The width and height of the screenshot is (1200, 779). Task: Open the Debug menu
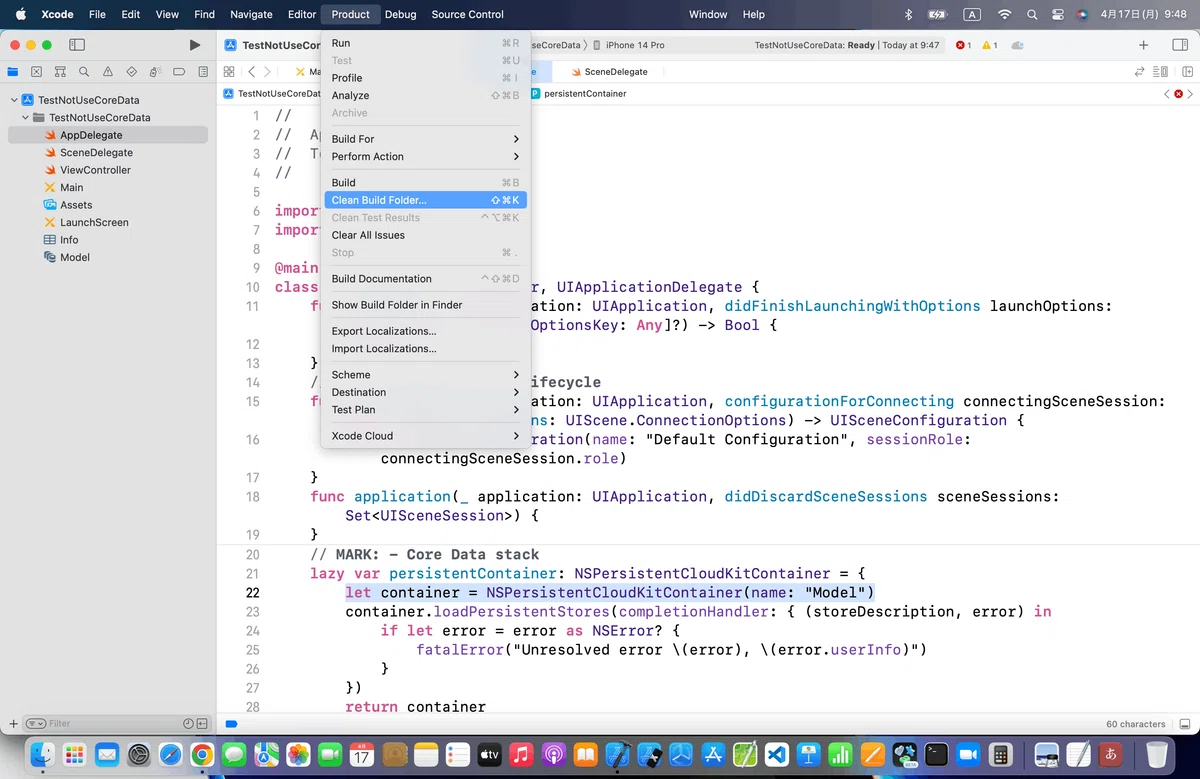(400, 14)
